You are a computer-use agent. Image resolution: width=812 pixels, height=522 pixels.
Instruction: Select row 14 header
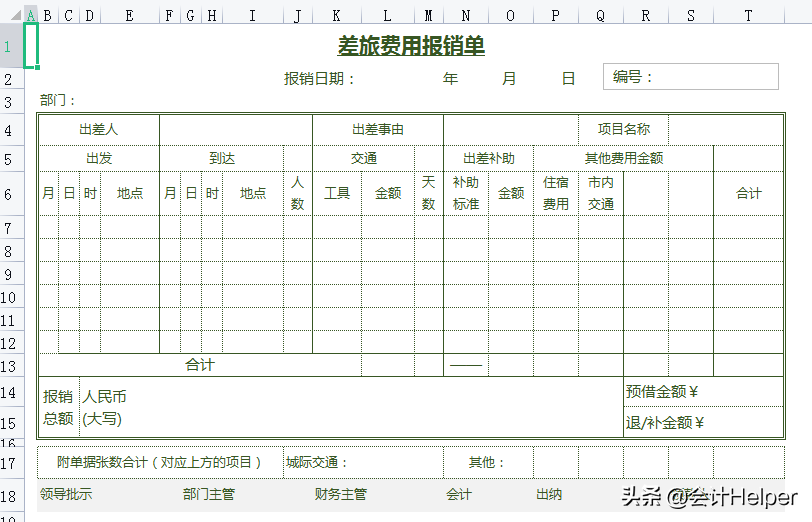(11, 392)
